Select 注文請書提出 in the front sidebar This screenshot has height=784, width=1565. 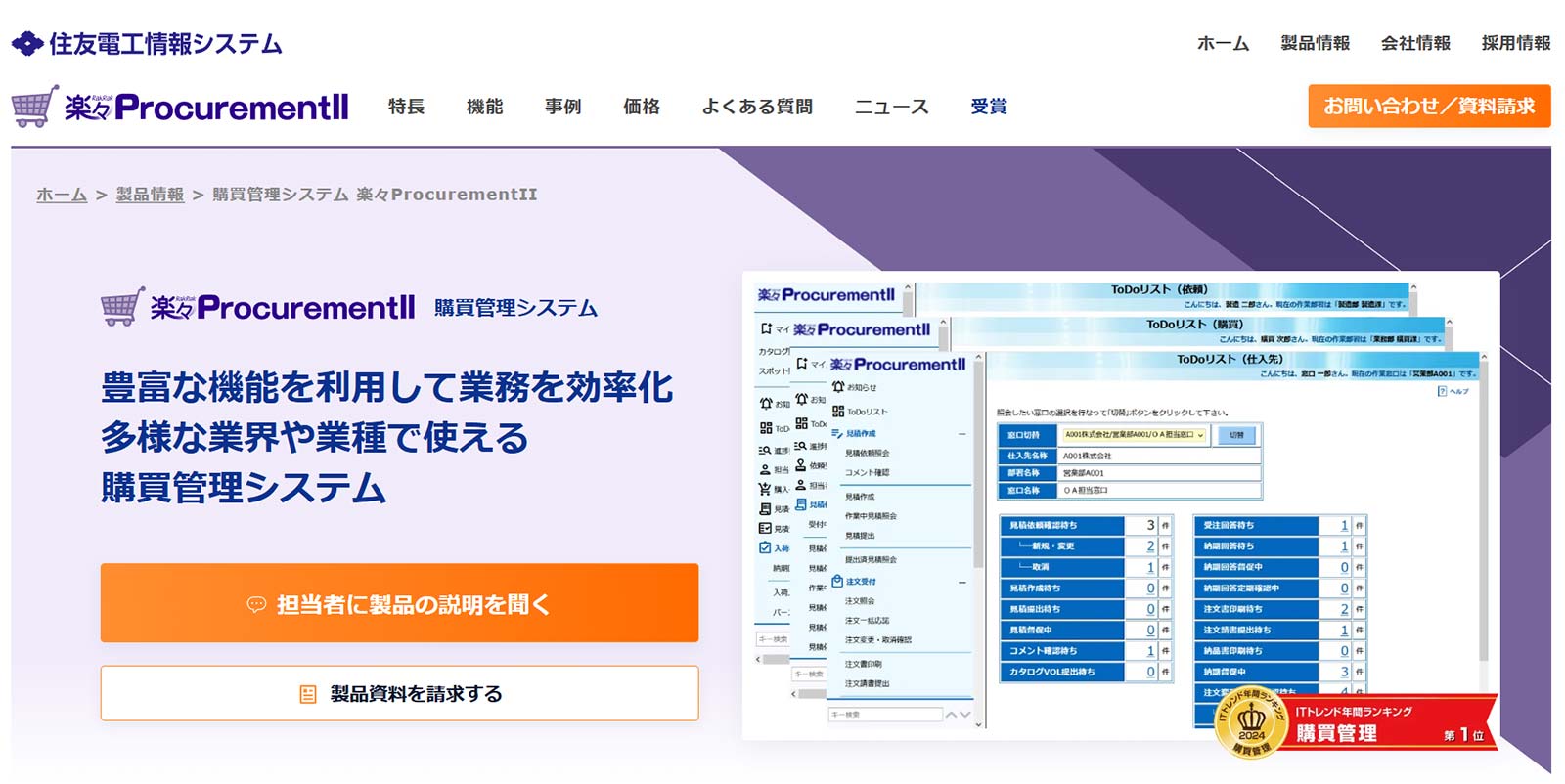tap(868, 683)
